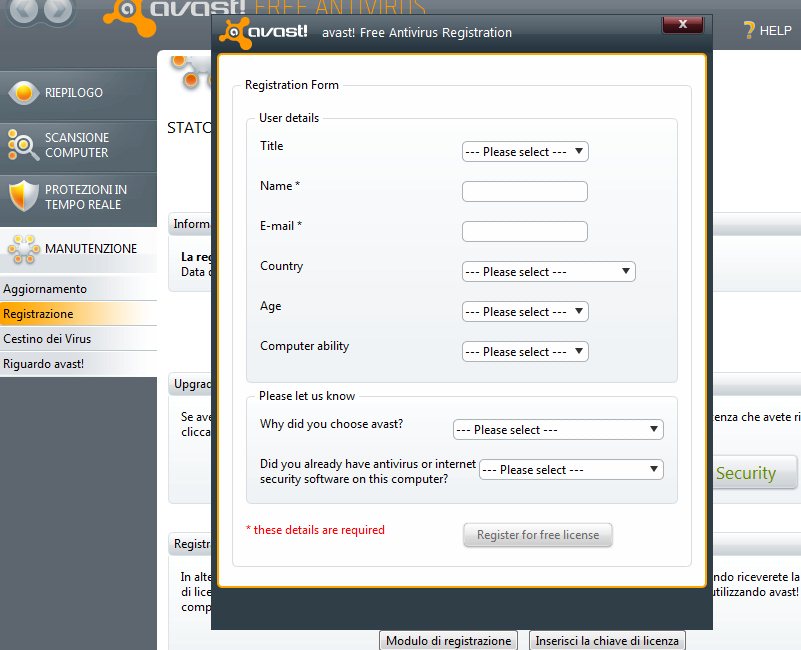Click the 'Computer ability' field label
This screenshot has height=650, width=801.
tap(304, 346)
